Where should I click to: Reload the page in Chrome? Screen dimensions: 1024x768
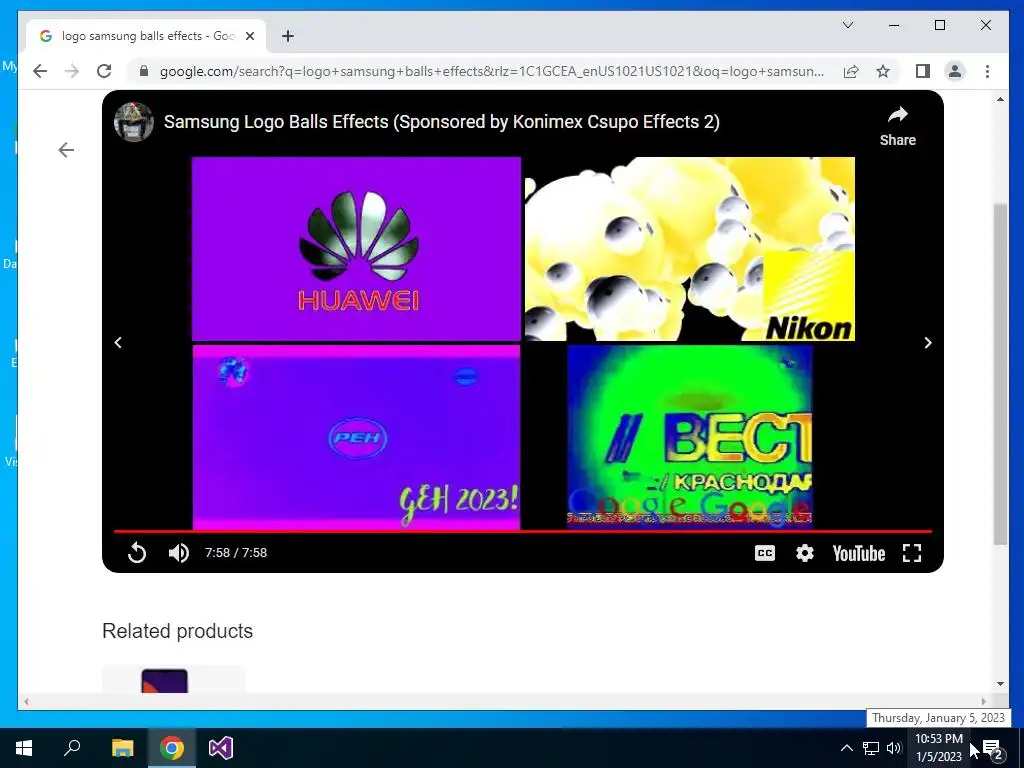[104, 71]
